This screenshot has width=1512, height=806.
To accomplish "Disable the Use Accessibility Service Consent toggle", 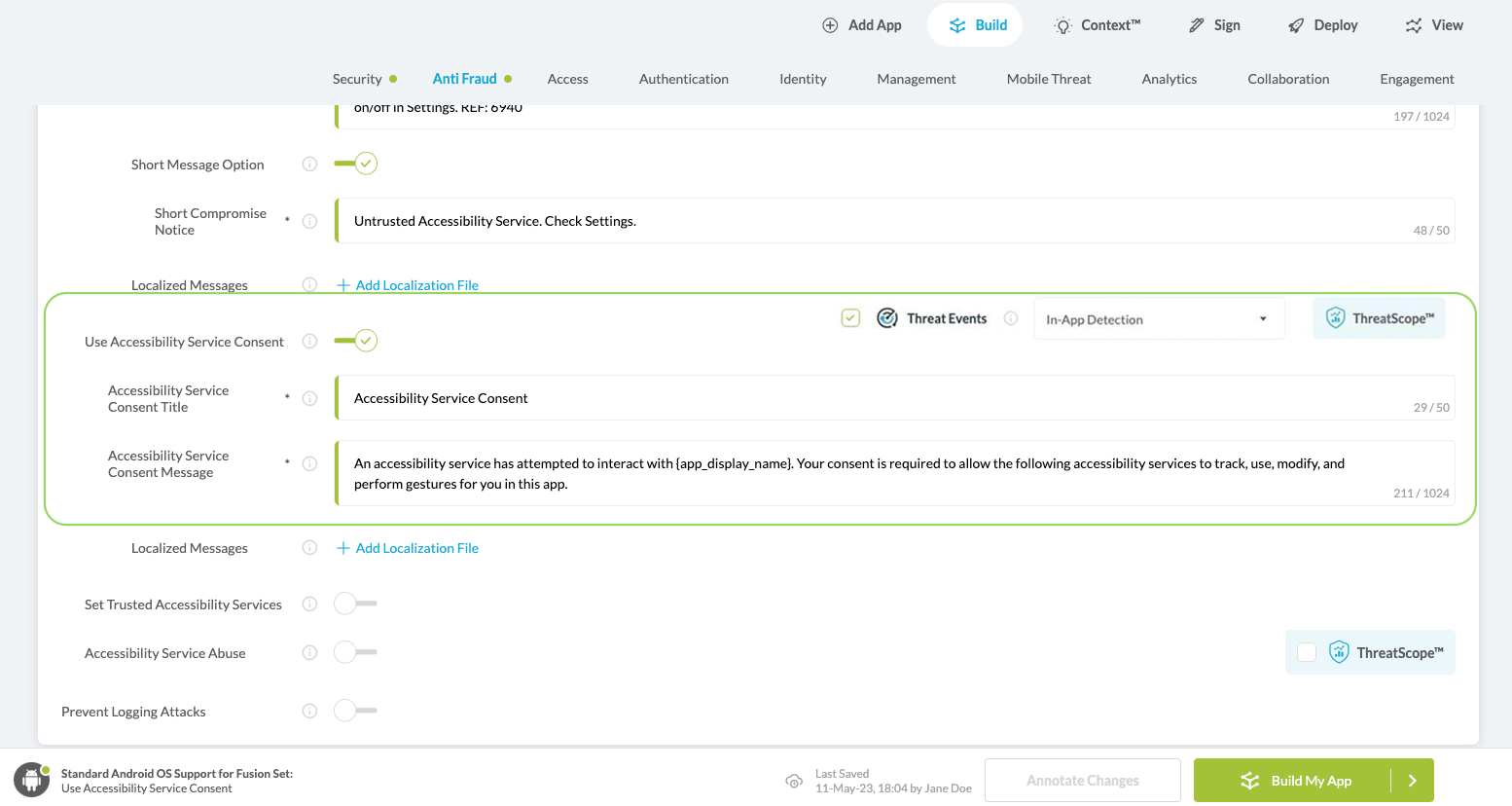I will click(x=356, y=341).
